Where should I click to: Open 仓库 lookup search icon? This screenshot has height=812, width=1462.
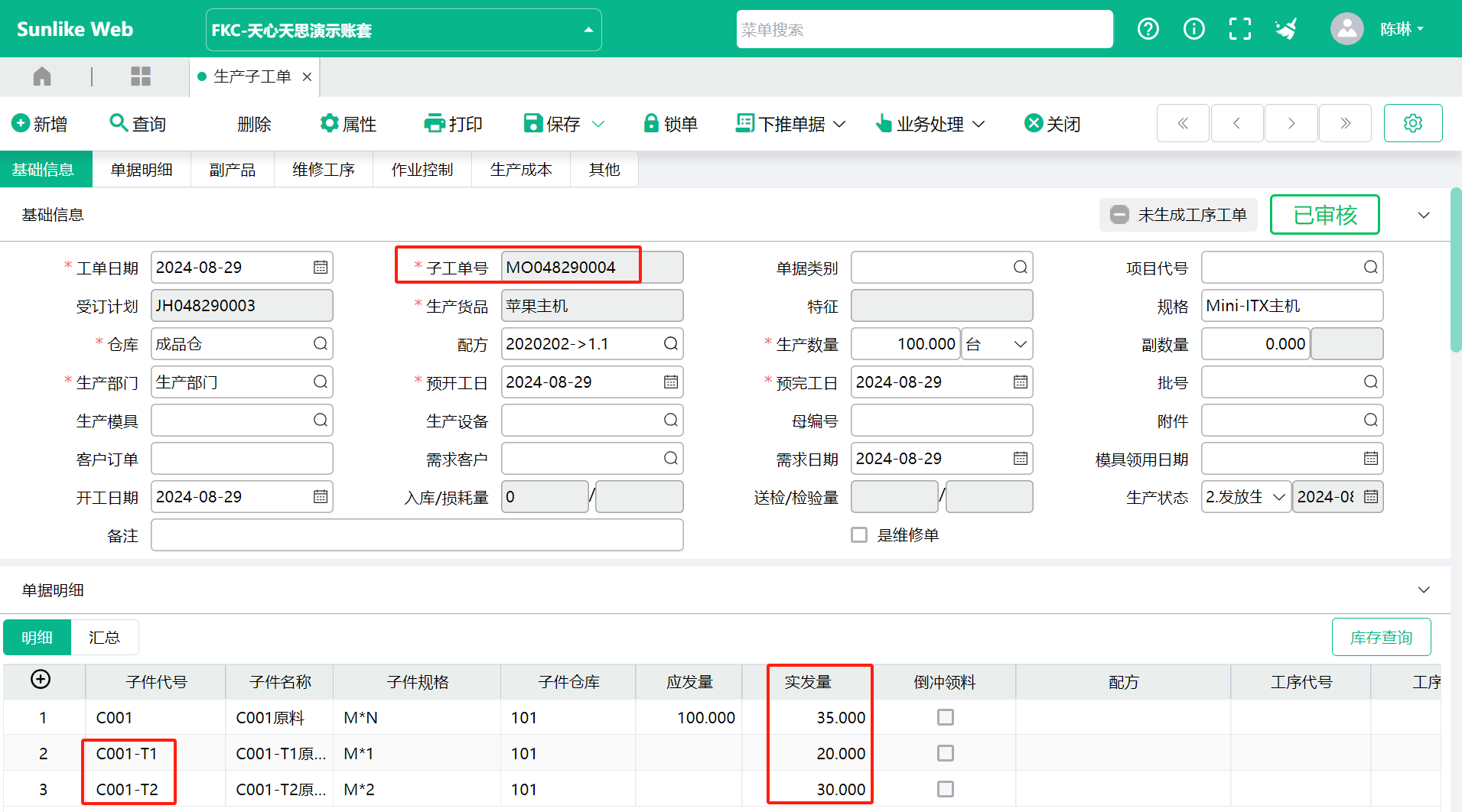point(321,343)
